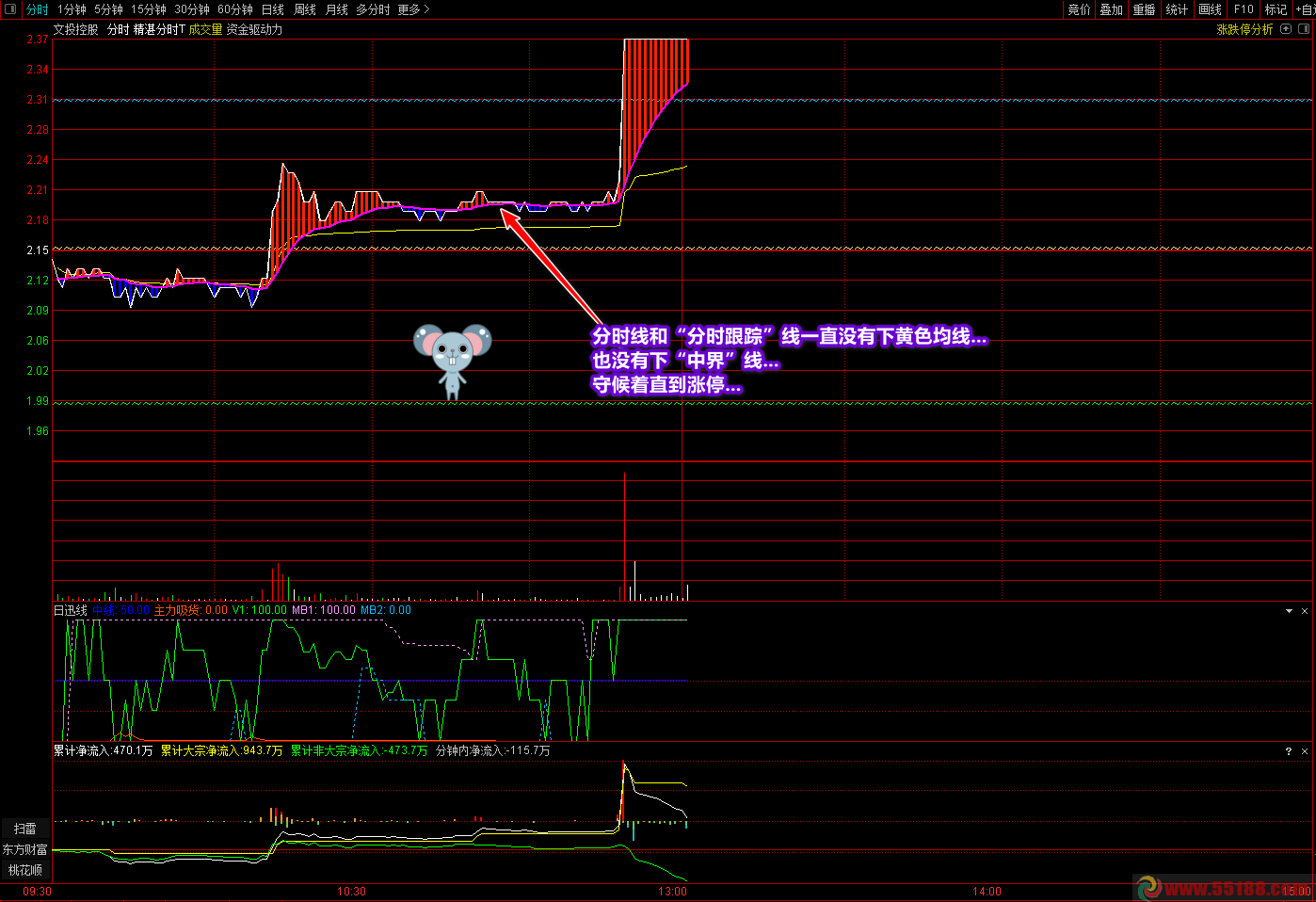Open the F10 company info

coord(1244,9)
